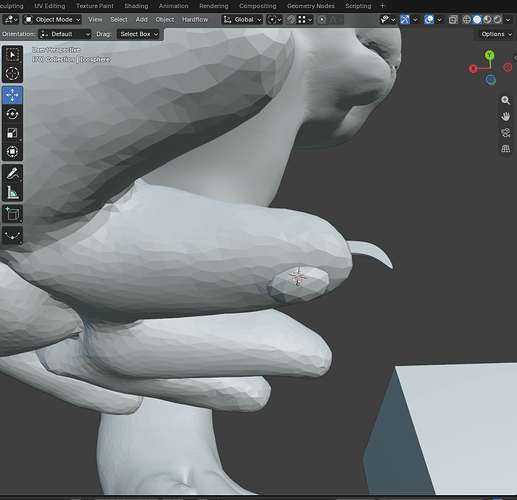Open the Hardflow menu
The height and width of the screenshot is (500, 517).
tap(195, 20)
